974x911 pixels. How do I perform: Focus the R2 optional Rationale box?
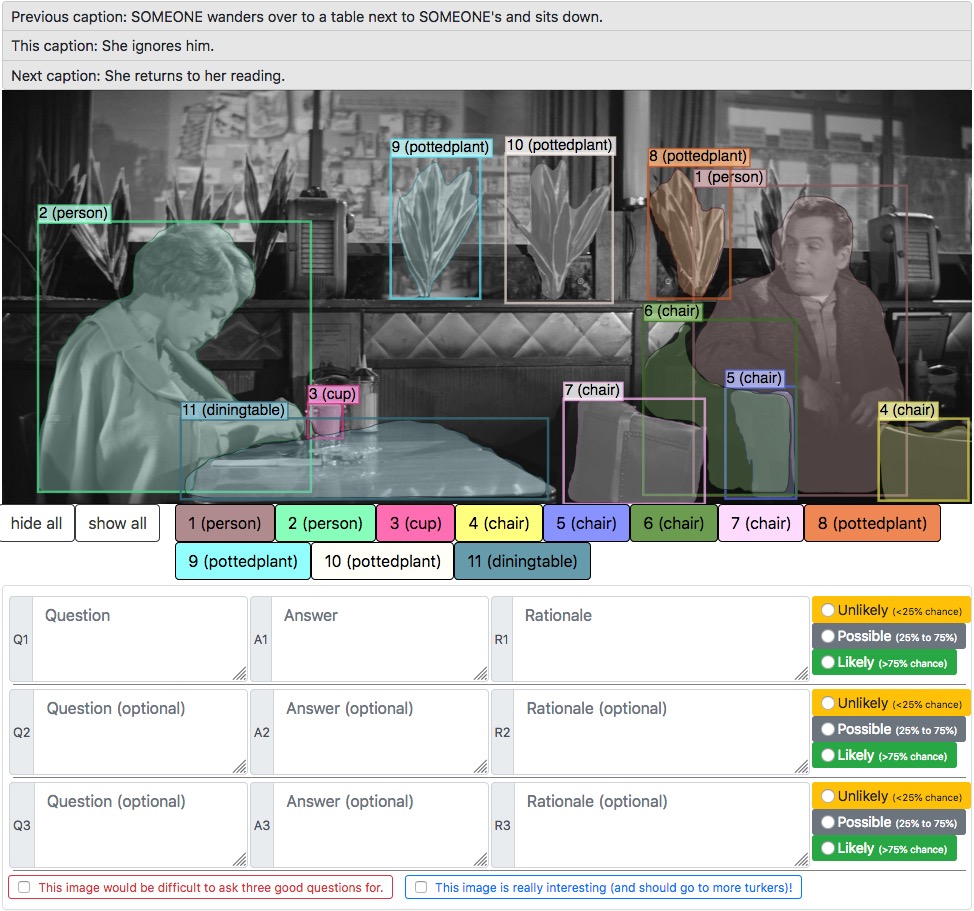coord(661,732)
